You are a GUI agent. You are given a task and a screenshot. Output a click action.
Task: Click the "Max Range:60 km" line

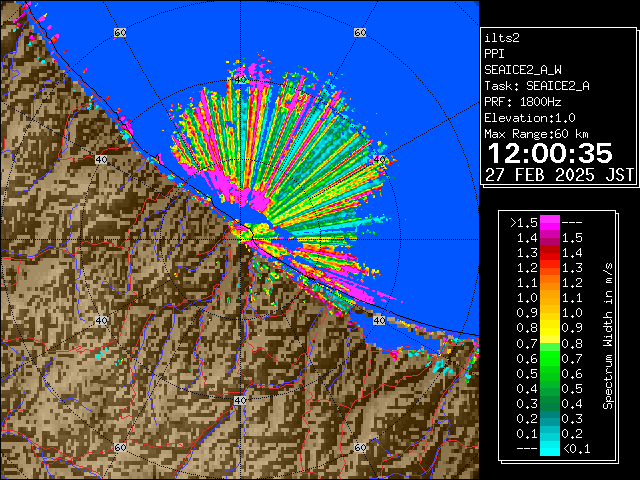pyautogui.click(x=536, y=134)
